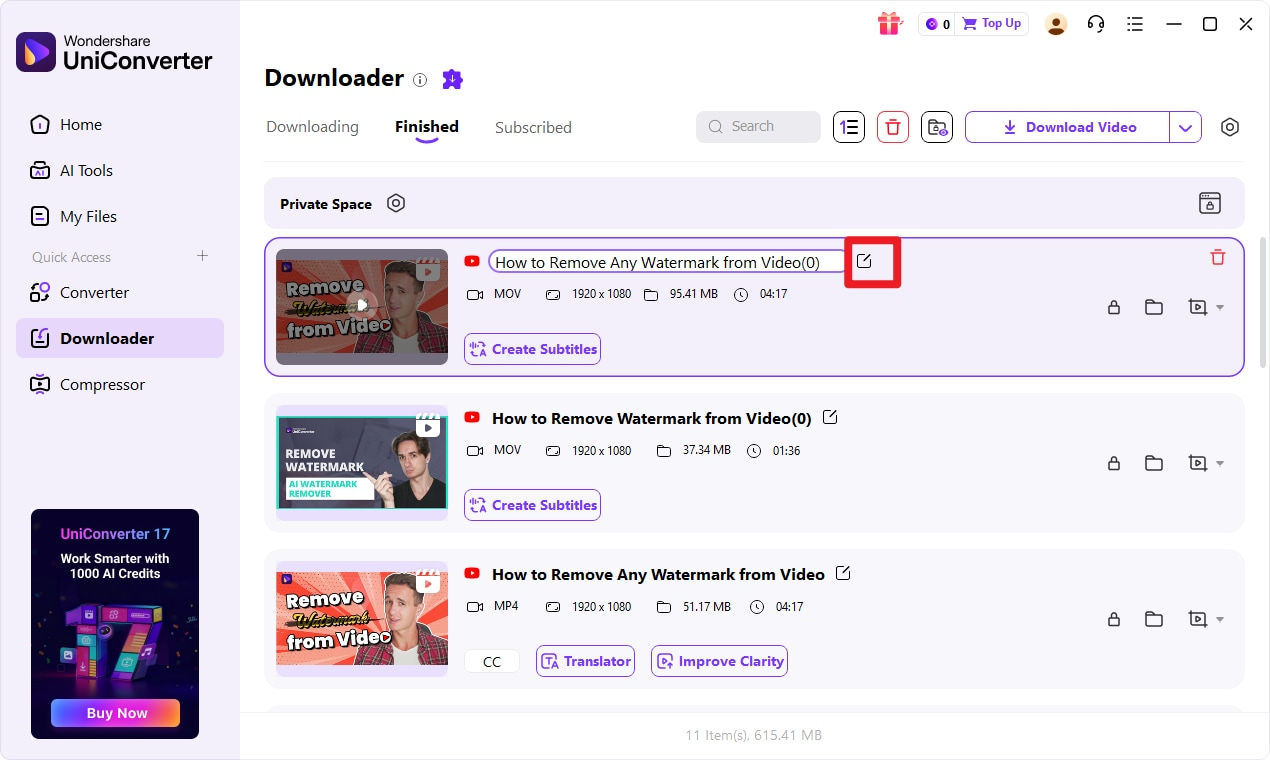Click Buy Now in promo banner

[115, 713]
